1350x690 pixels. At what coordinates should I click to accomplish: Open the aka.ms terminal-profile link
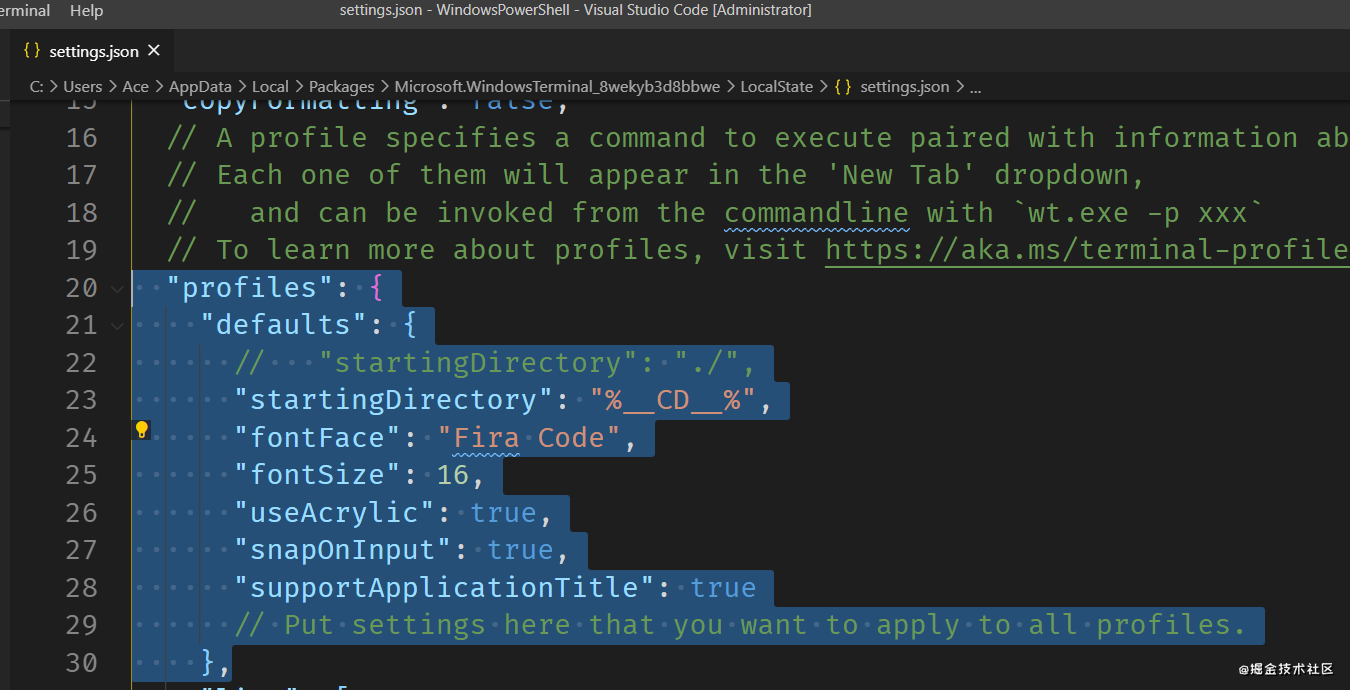1087,250
